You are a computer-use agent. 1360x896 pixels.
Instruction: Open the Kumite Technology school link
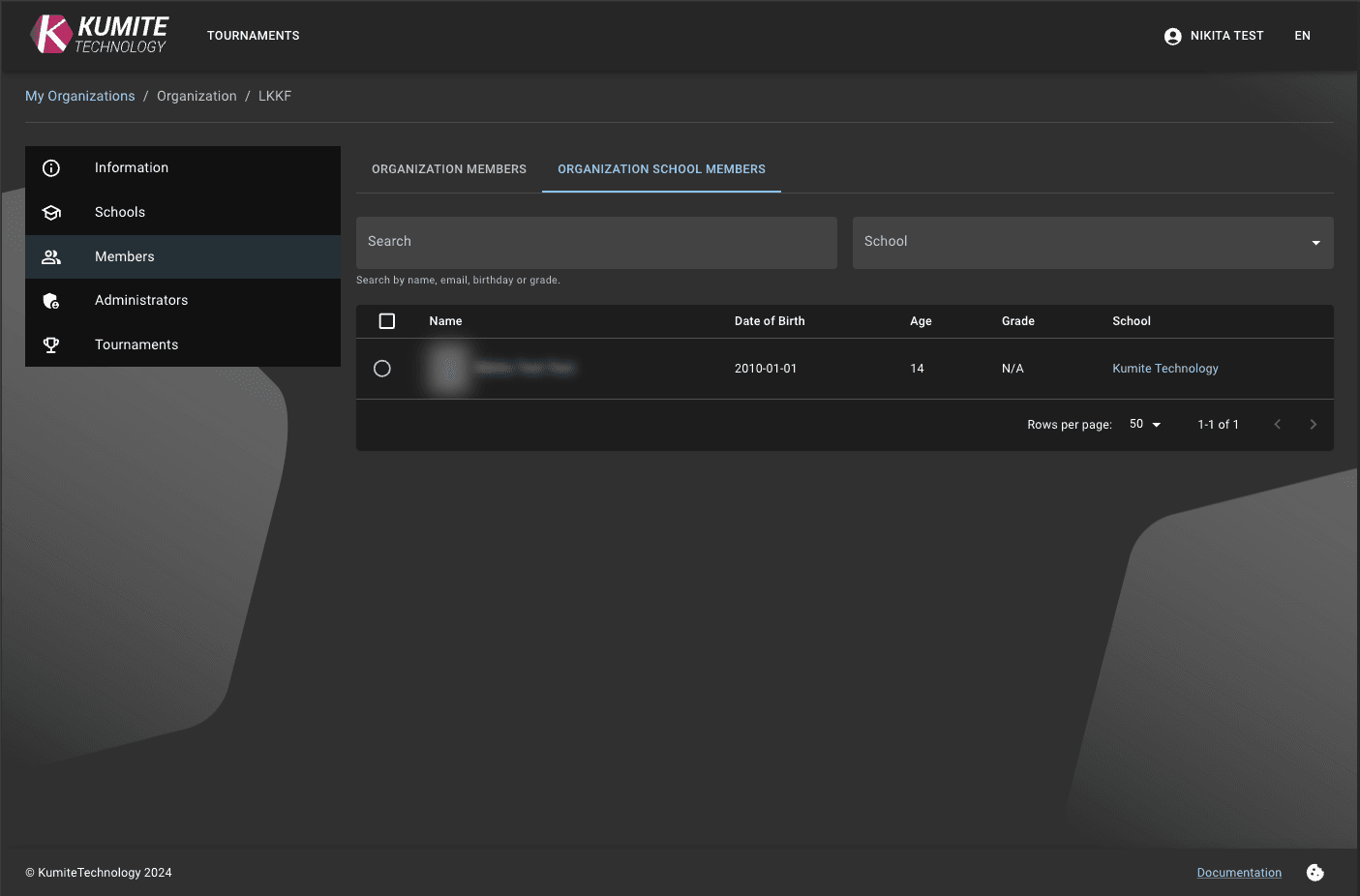1164,369
